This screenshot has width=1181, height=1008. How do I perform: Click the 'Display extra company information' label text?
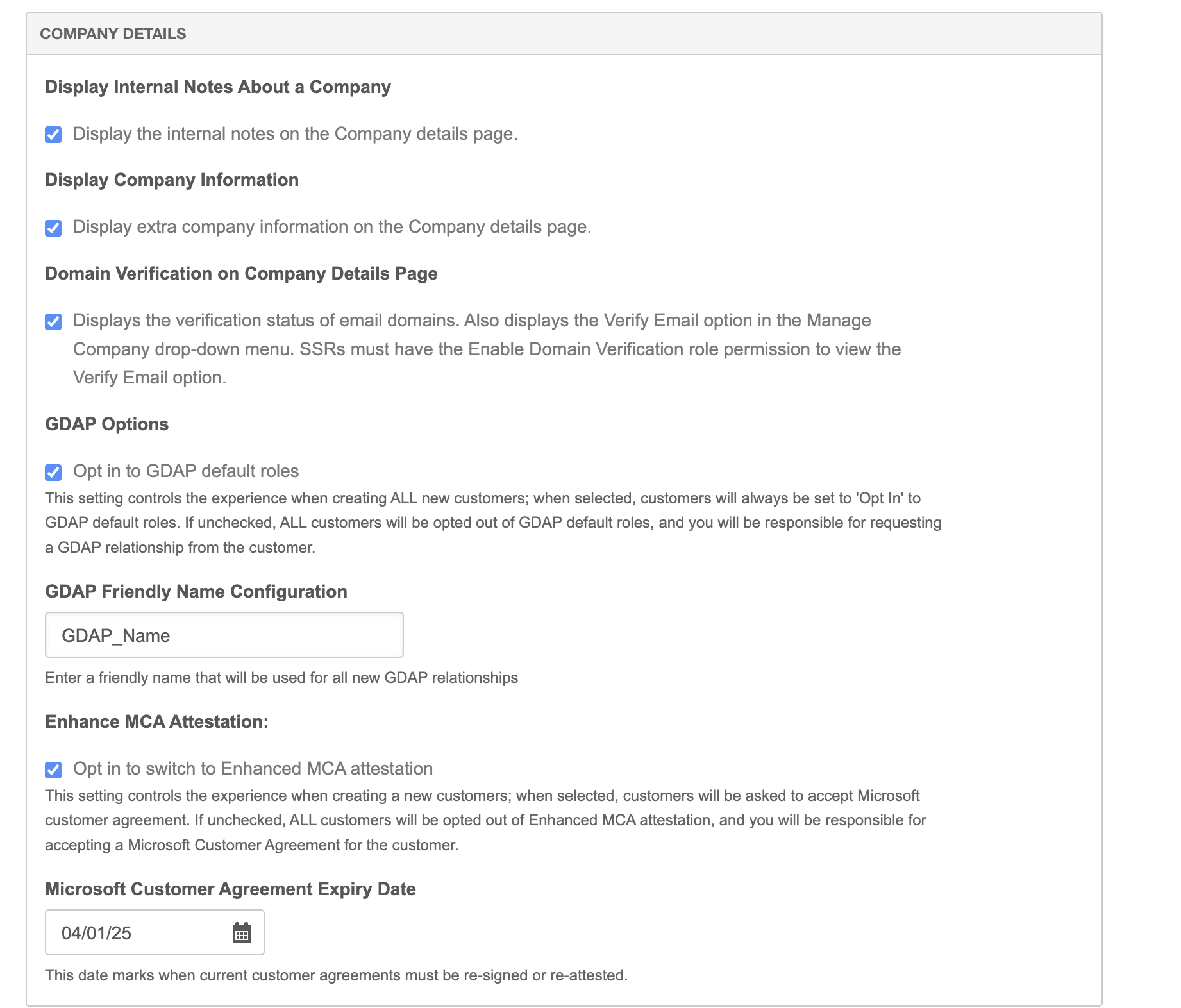click(331, 227)
